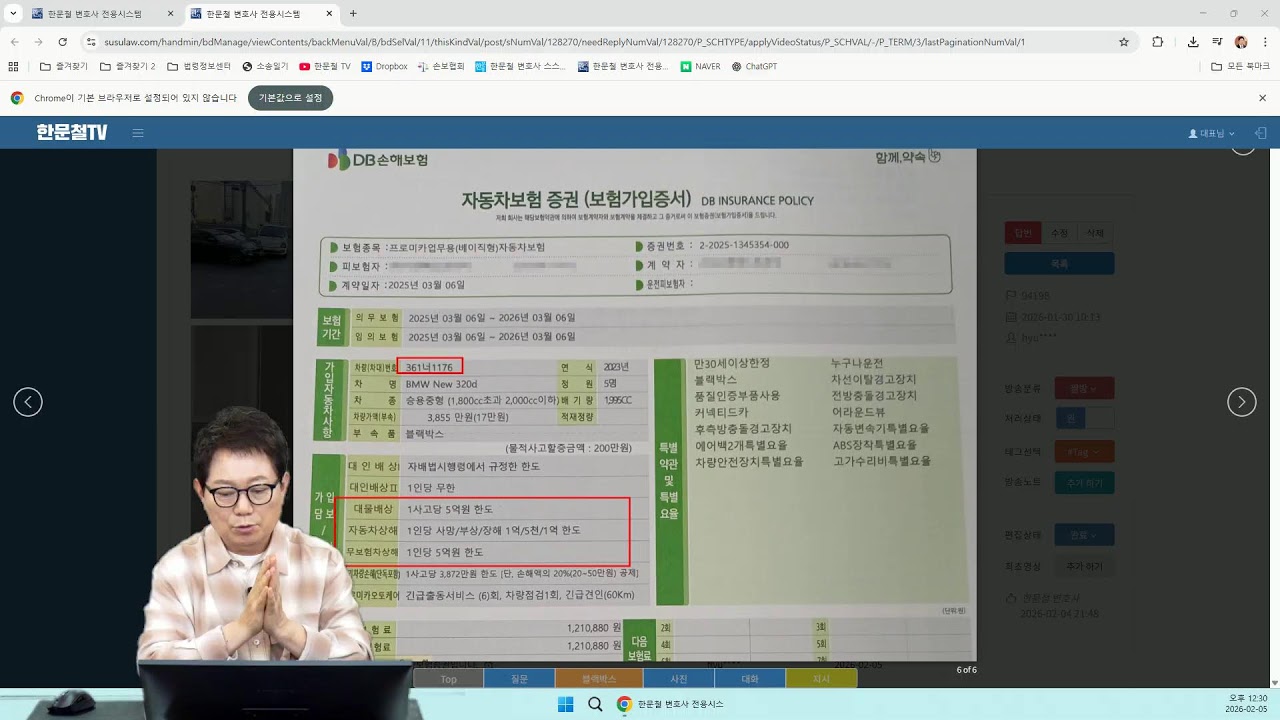Open the 즐겨찾기 2 bookmark folder
This screenshot has height=720, width=1280.
pyautogui.click(x=128, y=66)
